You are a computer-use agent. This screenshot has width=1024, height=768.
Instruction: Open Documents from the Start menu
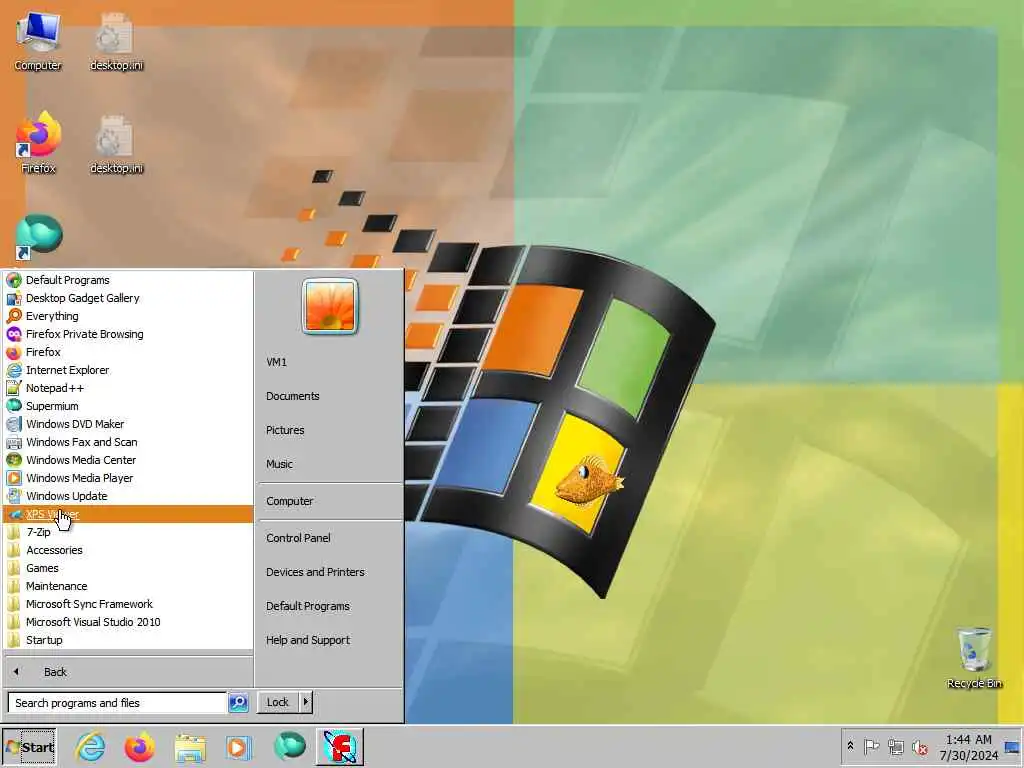328,396
